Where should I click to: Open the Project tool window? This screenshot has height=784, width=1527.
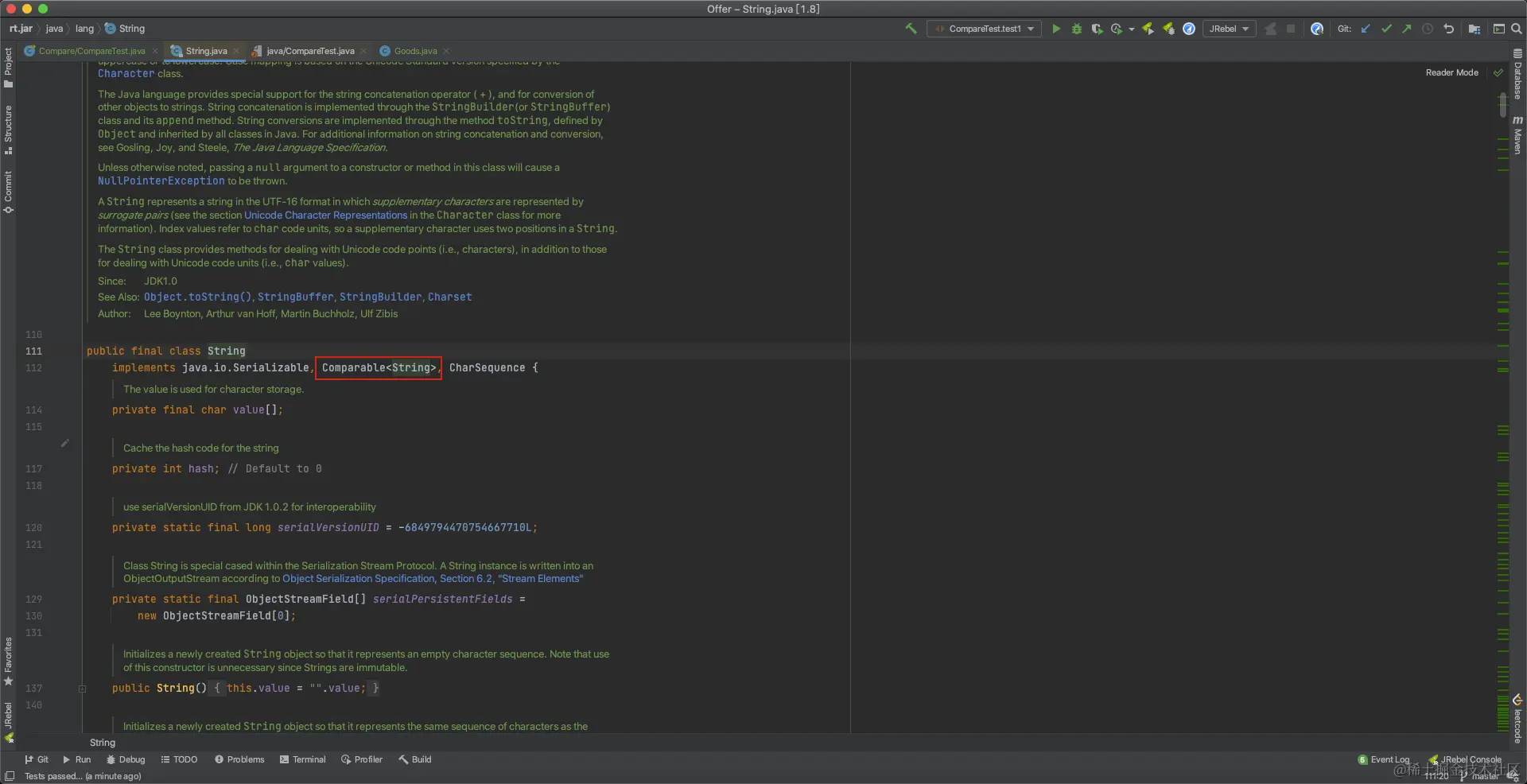9,67
